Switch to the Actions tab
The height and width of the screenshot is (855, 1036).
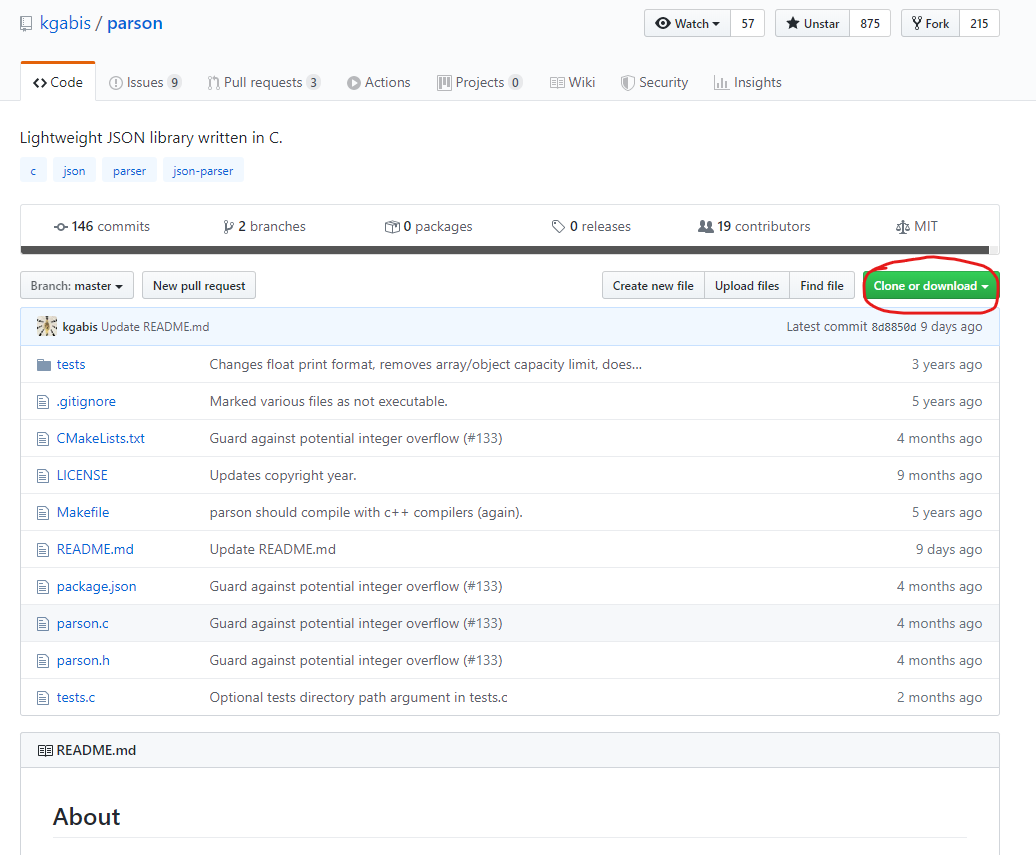(379, 83)
